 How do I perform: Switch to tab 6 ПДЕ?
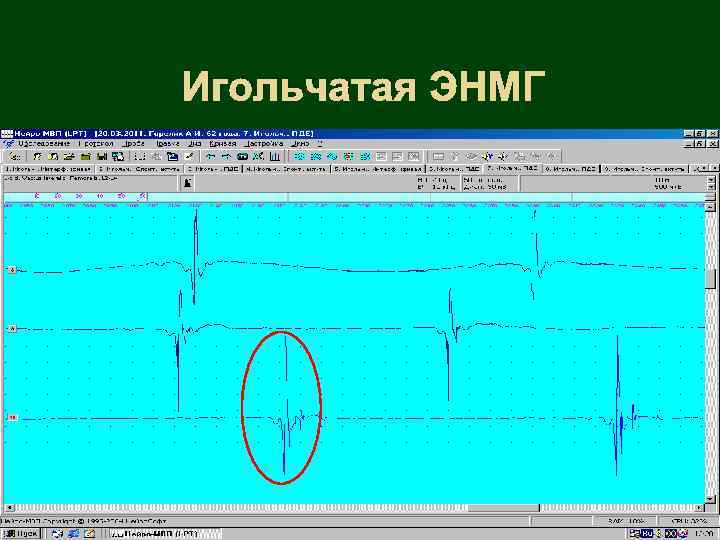click(x=455, y=169)
